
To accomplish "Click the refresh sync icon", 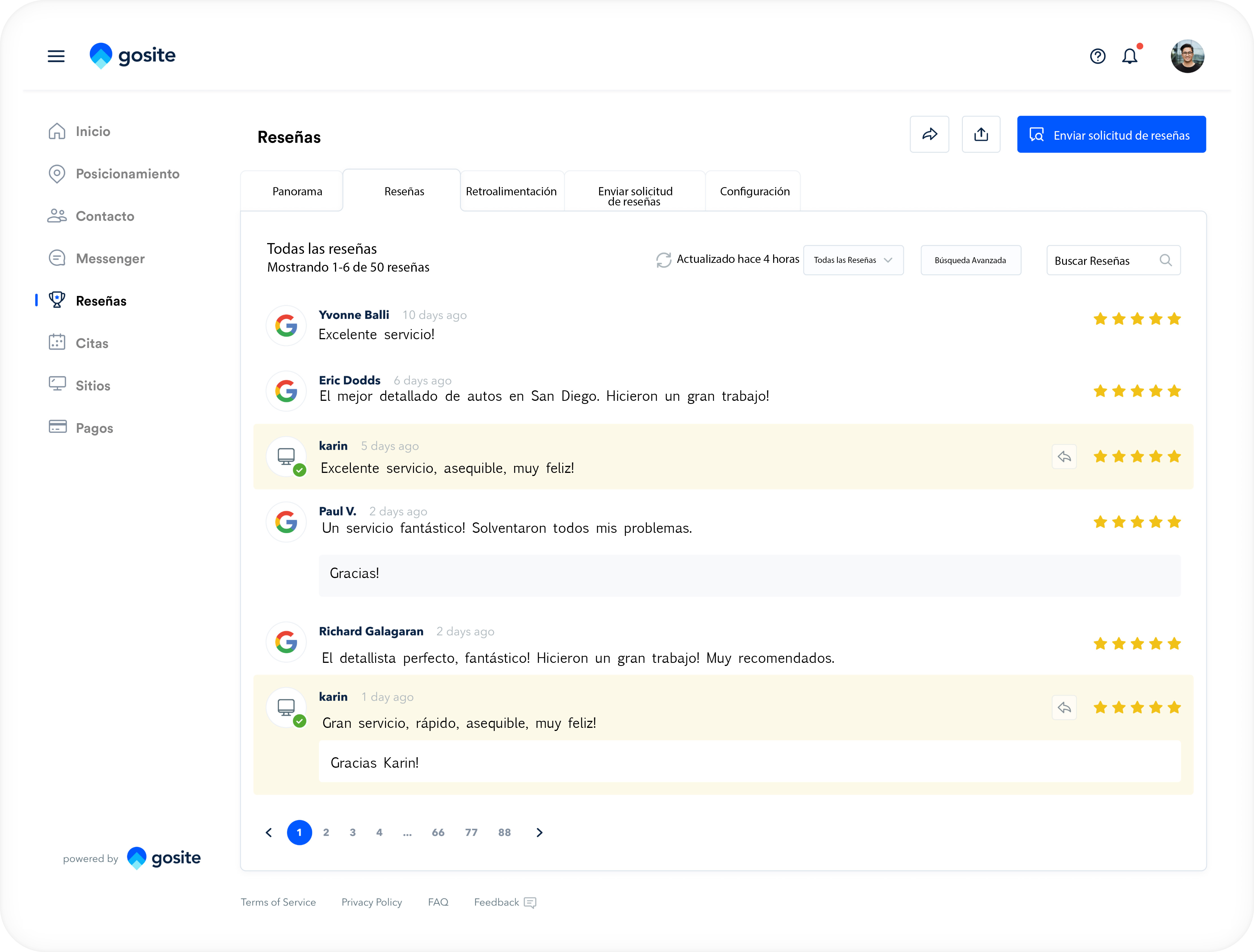I will coord(663,260).
